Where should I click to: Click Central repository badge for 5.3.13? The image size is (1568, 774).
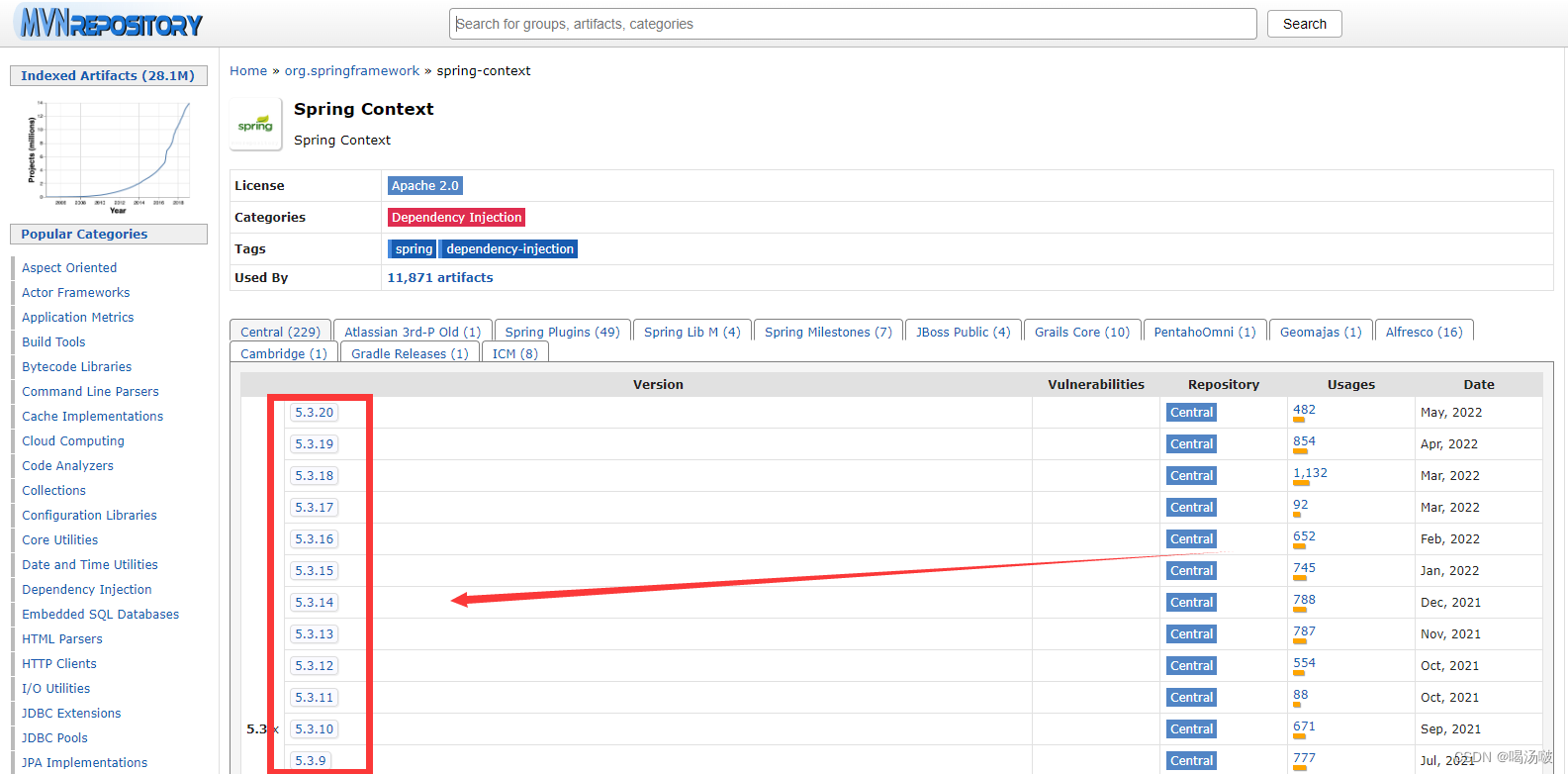(1191, 634)
